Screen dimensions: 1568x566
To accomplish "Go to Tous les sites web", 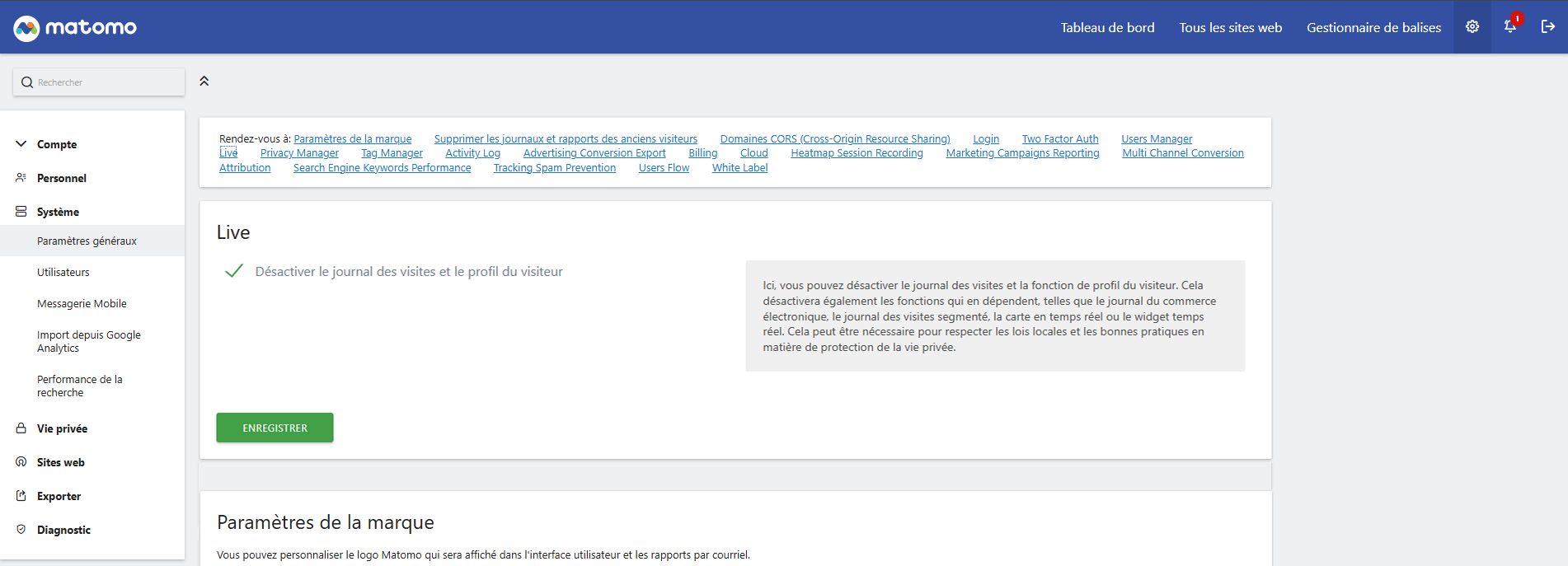I will [x=1230, y=27].
